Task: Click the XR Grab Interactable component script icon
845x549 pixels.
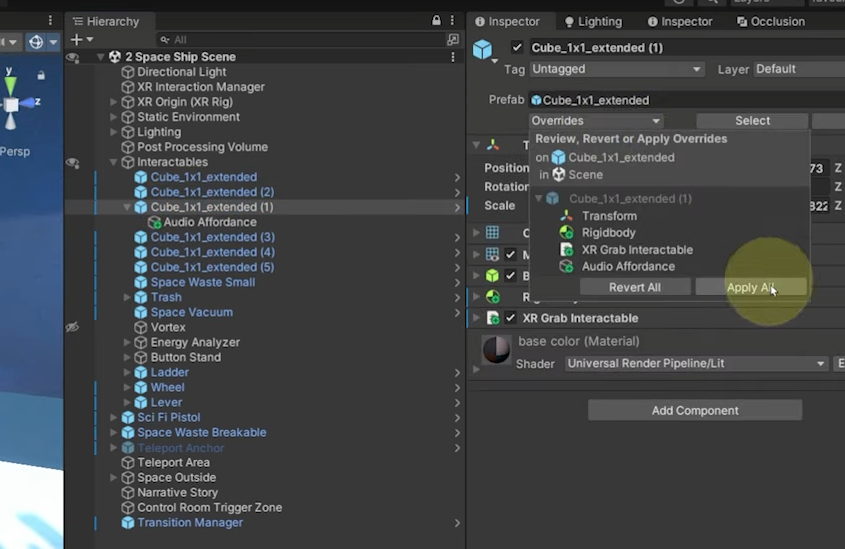Action: (x=493, y=318)
